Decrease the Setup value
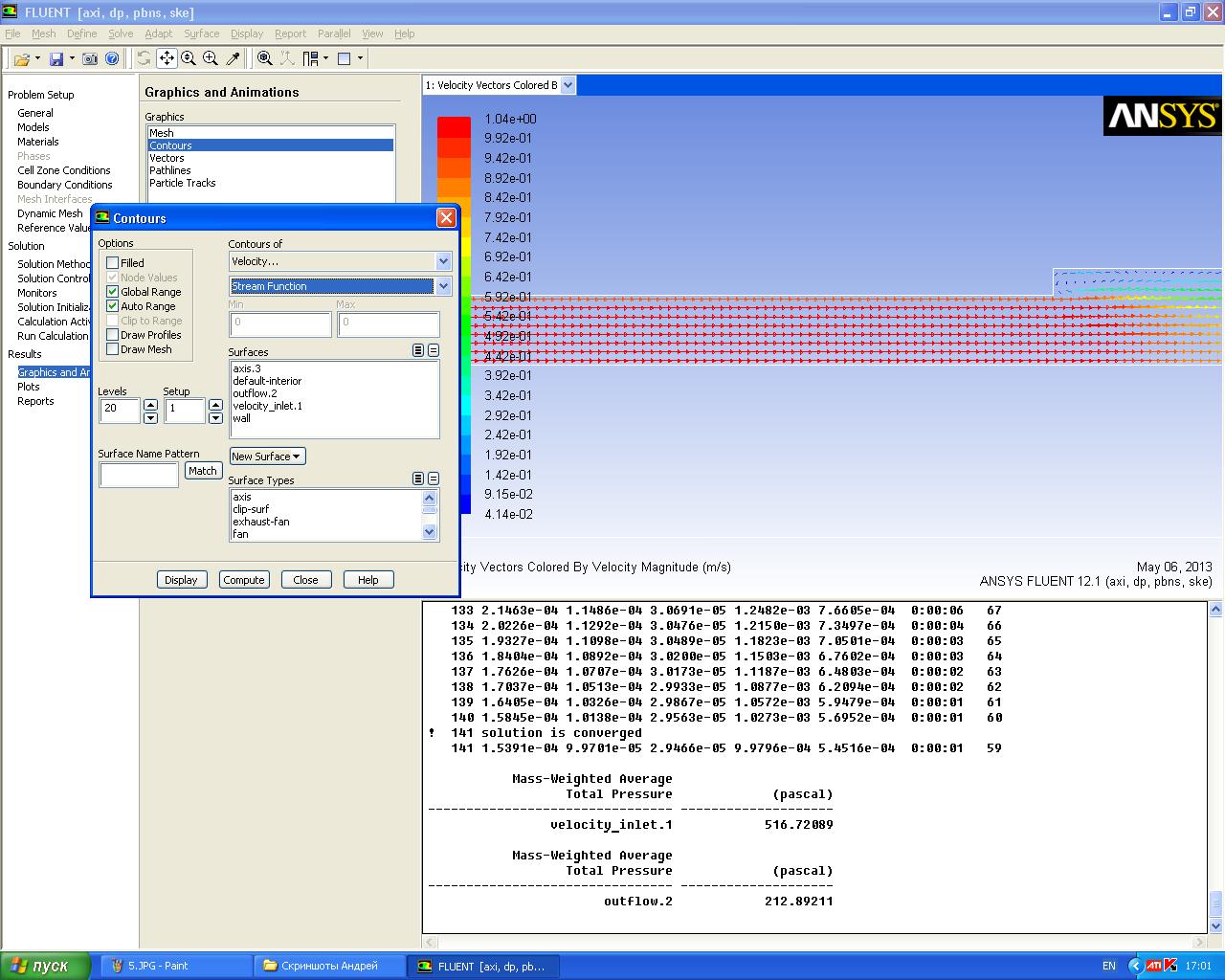 point(215,417)
